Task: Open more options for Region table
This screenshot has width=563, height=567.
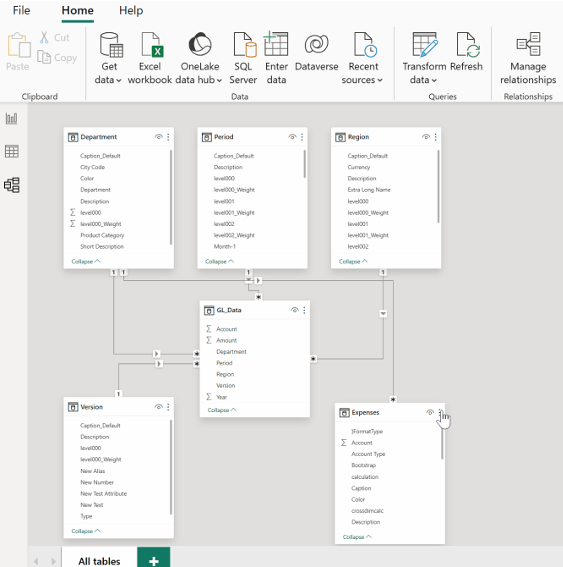Action: pos(435,137)
